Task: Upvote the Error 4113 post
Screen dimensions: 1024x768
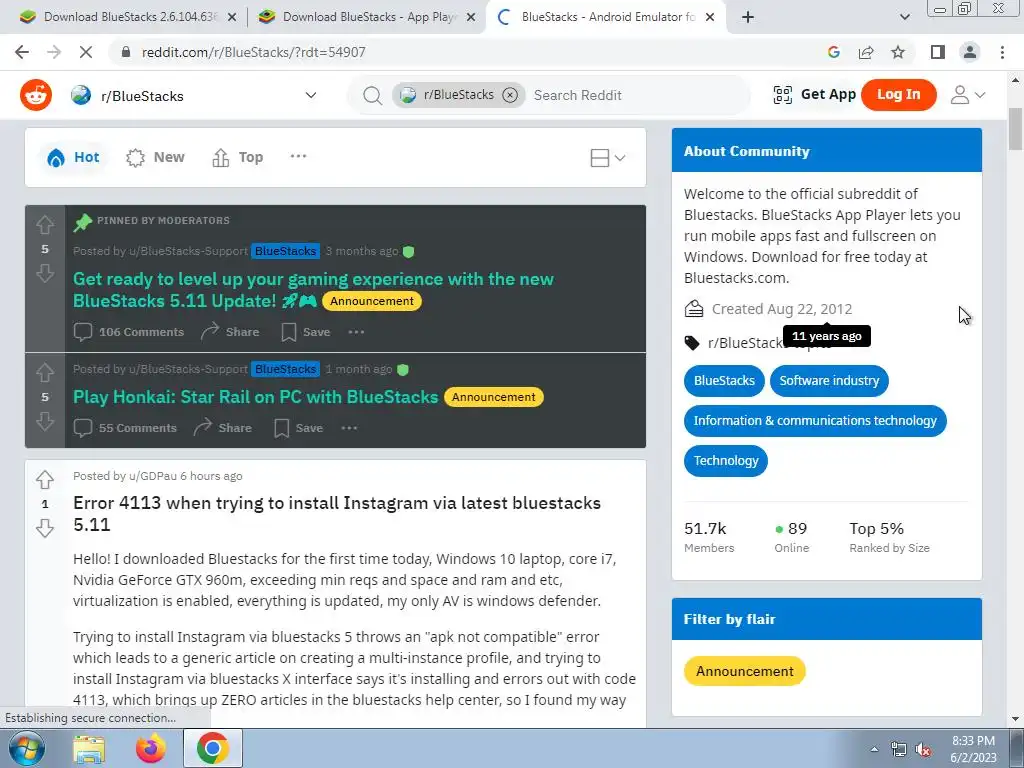Action: point(45,480)
